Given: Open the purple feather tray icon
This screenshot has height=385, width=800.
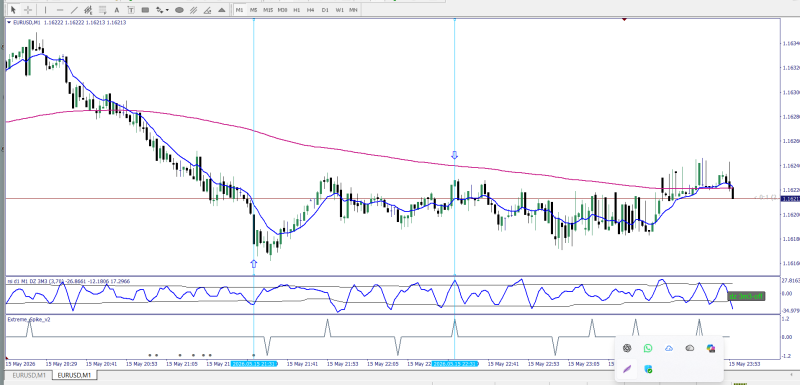Looking at the screenshot, I should pos(627,369).
